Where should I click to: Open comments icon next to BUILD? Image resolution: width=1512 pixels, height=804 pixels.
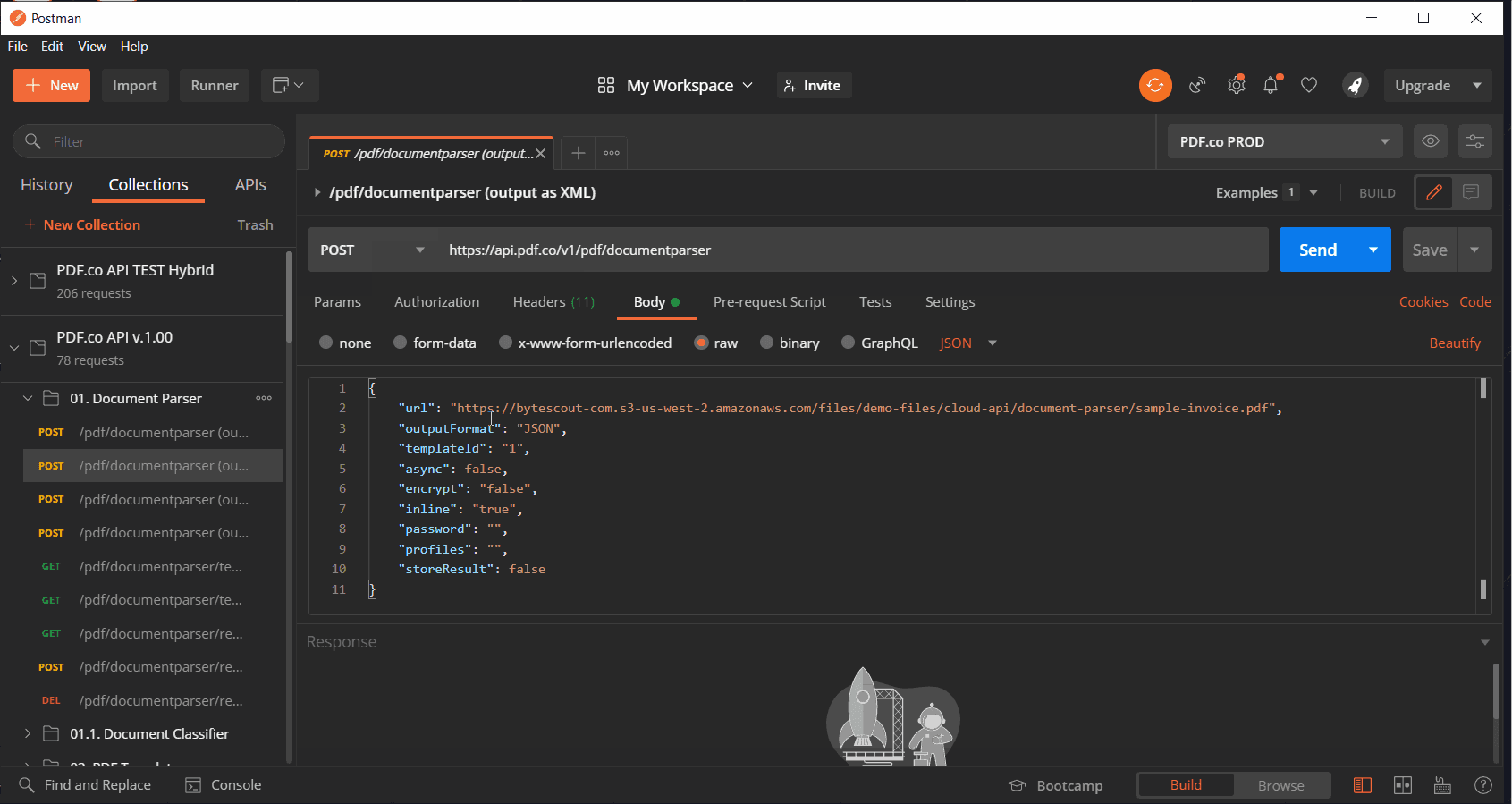click(x=1471, y=192)
